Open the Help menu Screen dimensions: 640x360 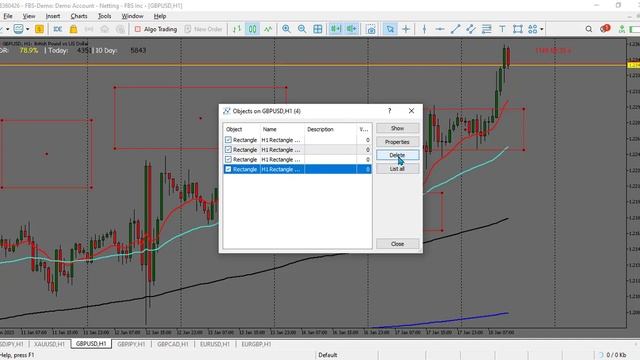pos(160,16)
